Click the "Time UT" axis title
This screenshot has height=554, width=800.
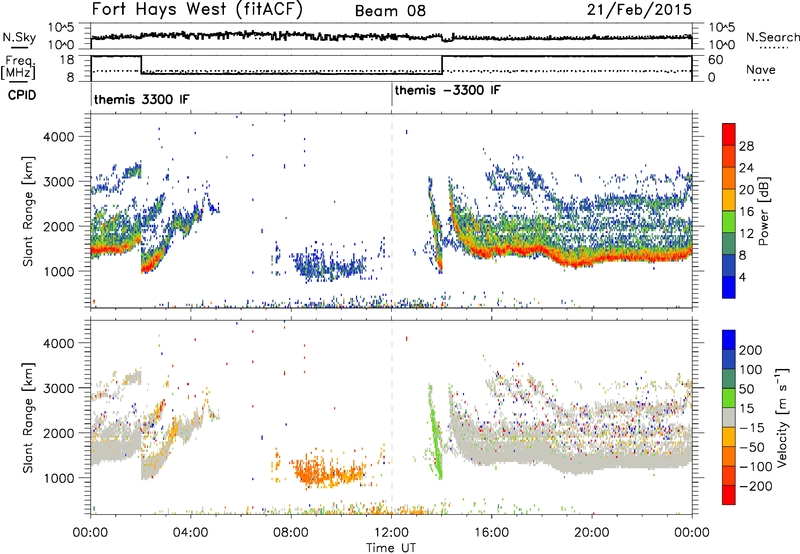(391, 548)
